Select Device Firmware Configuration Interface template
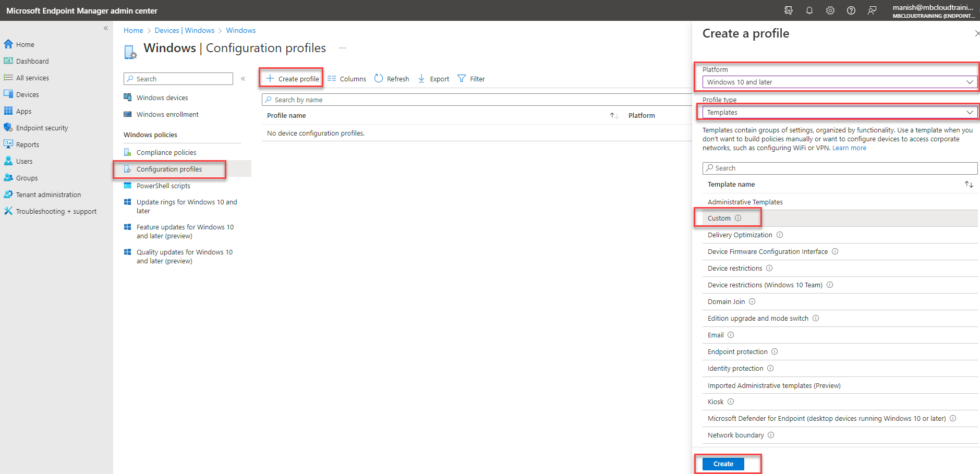The width and height of the screenshot is (980, 474). [840, 251]
